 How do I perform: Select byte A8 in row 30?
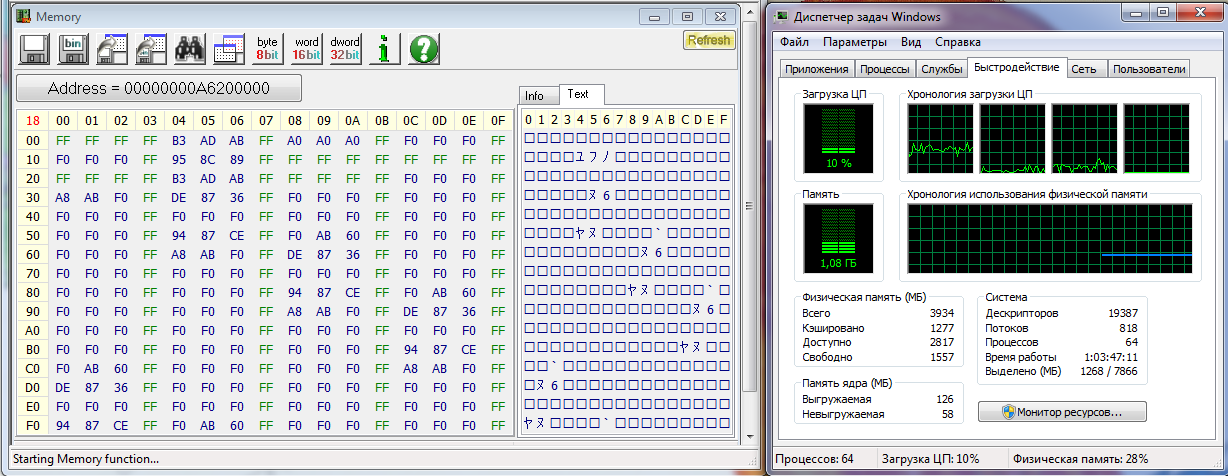tap(62, 197)
